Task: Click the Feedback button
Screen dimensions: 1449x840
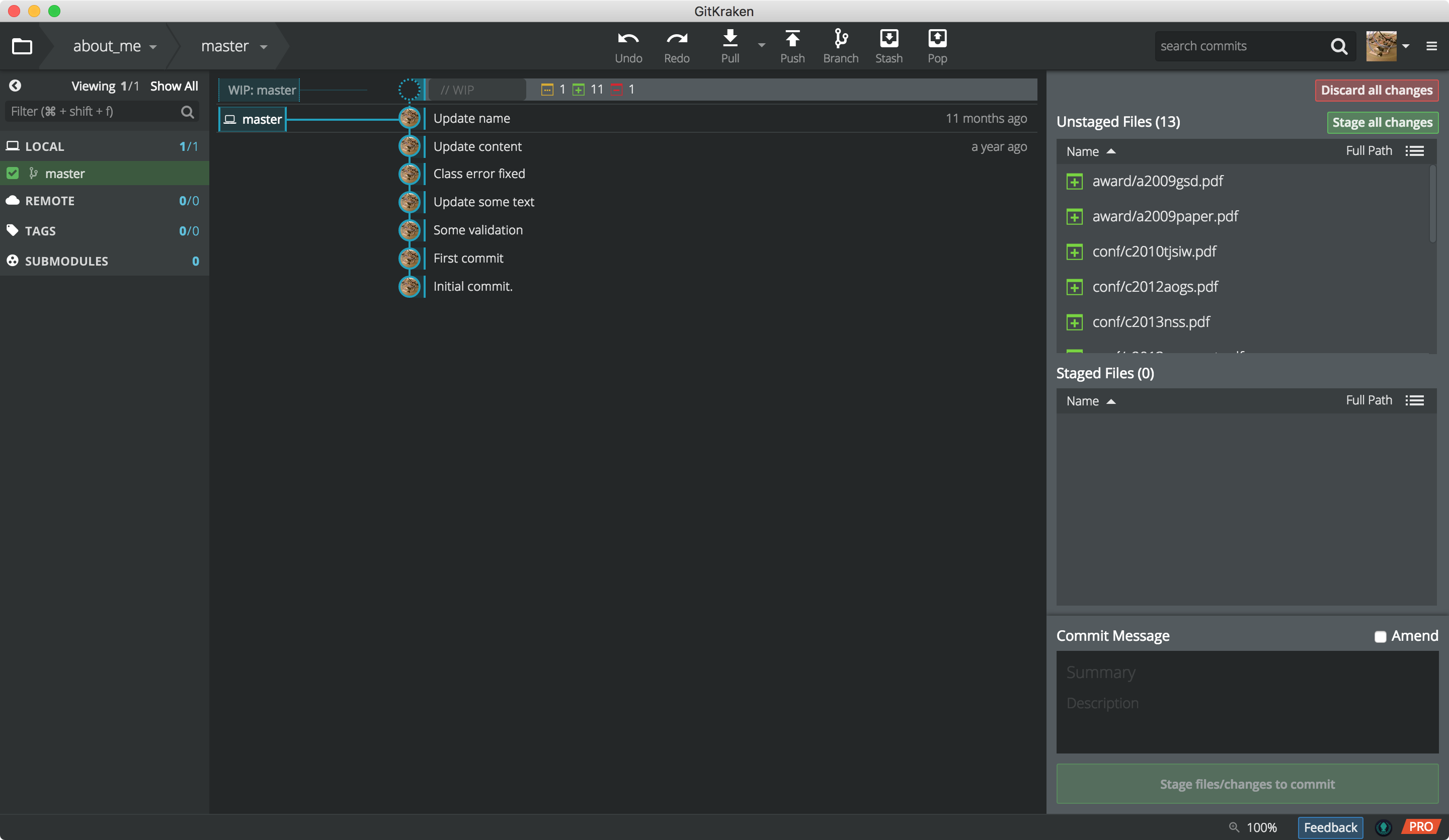Action: [1330, 827]
